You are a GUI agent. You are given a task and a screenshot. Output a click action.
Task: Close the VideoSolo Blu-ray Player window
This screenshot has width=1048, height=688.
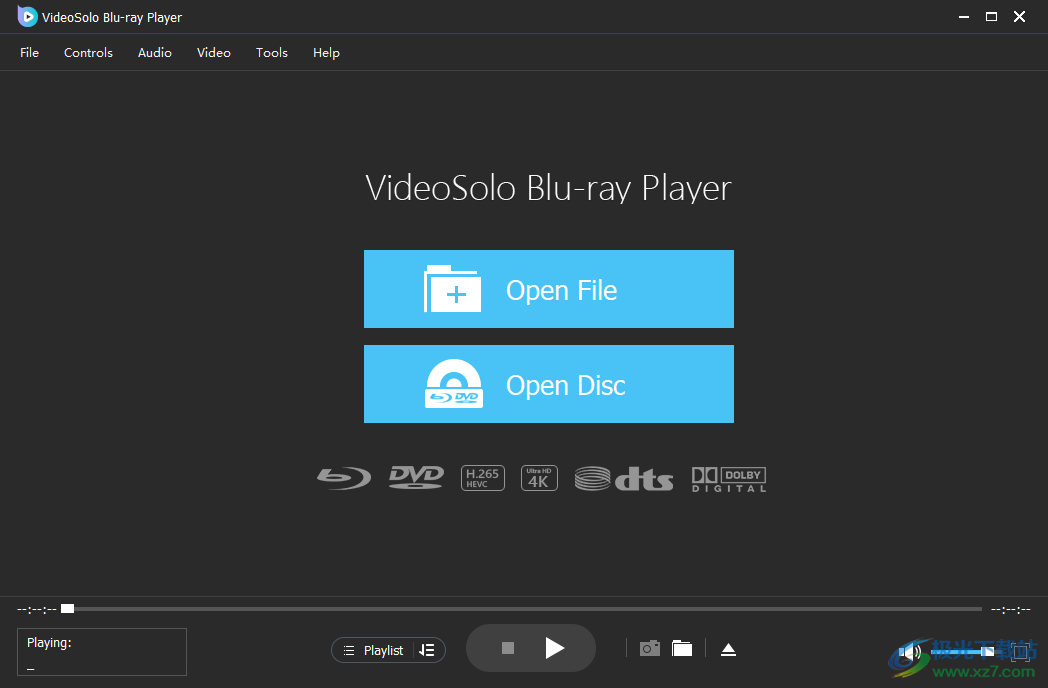(x=1019, y=17)
